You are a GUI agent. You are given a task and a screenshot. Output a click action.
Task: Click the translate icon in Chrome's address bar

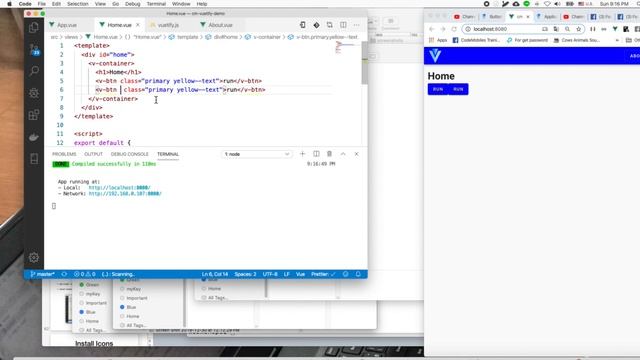click(556, 29)
